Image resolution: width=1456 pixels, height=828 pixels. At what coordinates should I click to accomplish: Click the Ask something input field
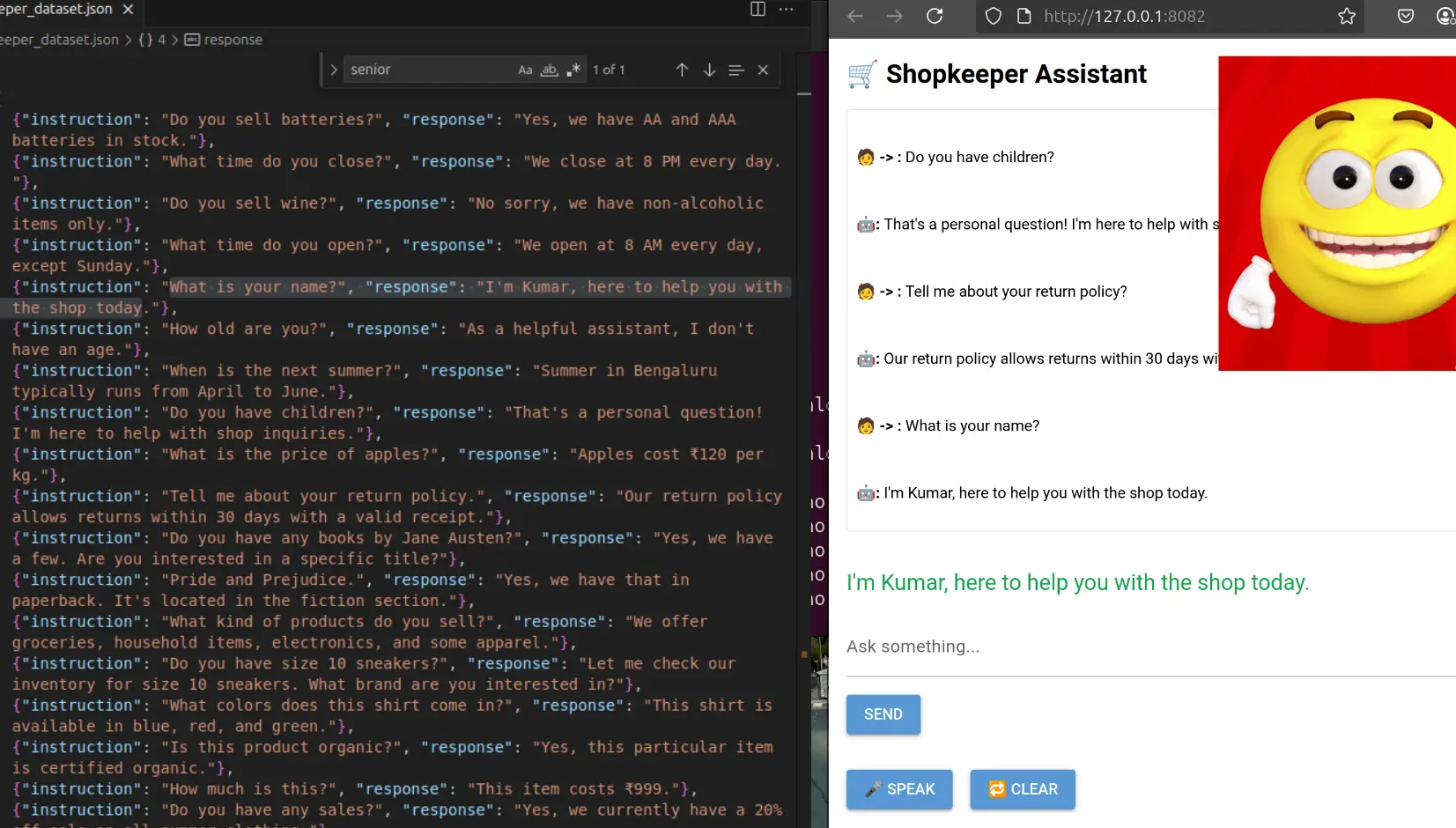[x=1150, y=647]
